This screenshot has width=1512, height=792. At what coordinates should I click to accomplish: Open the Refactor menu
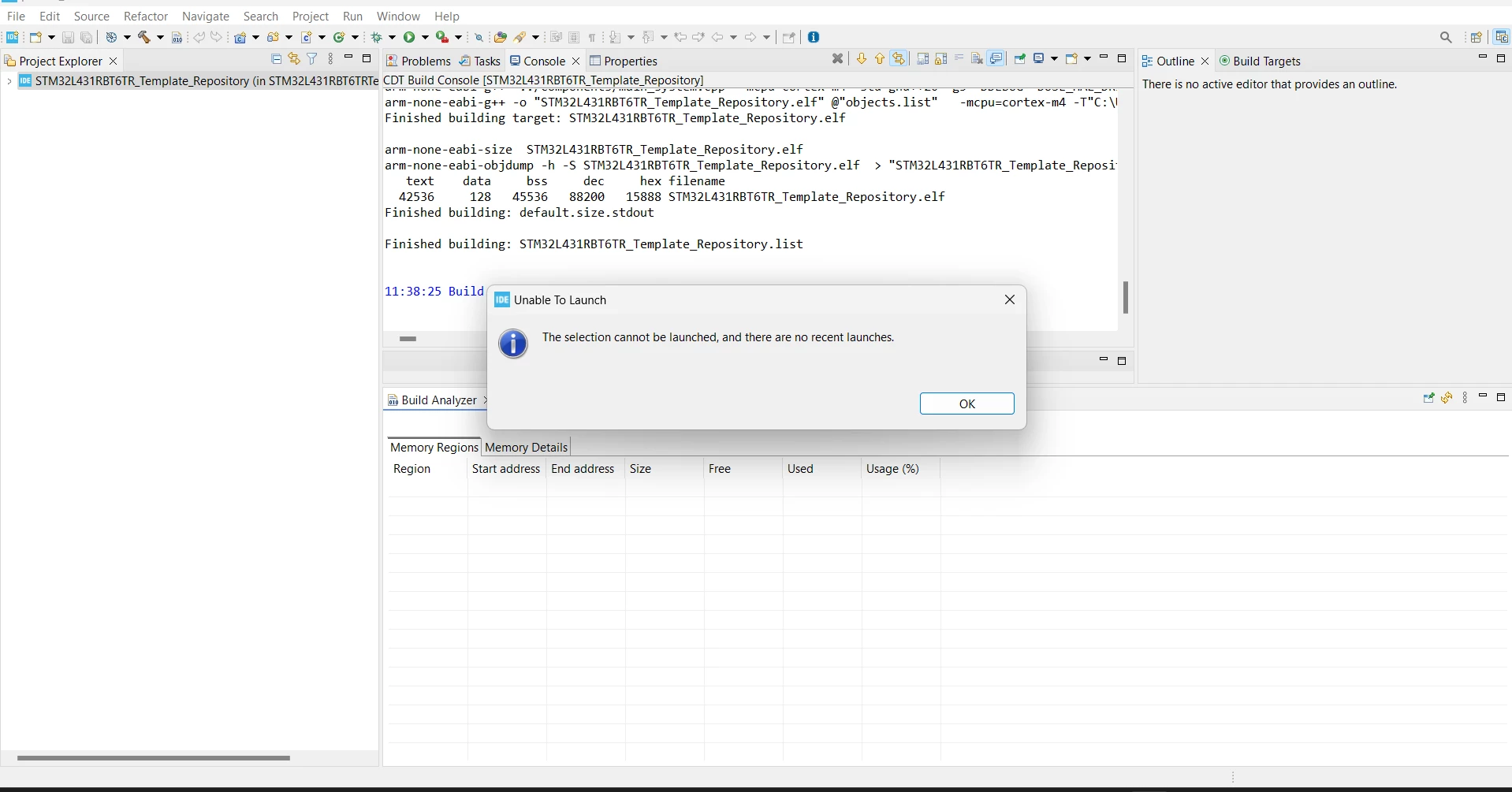(146, 16)
